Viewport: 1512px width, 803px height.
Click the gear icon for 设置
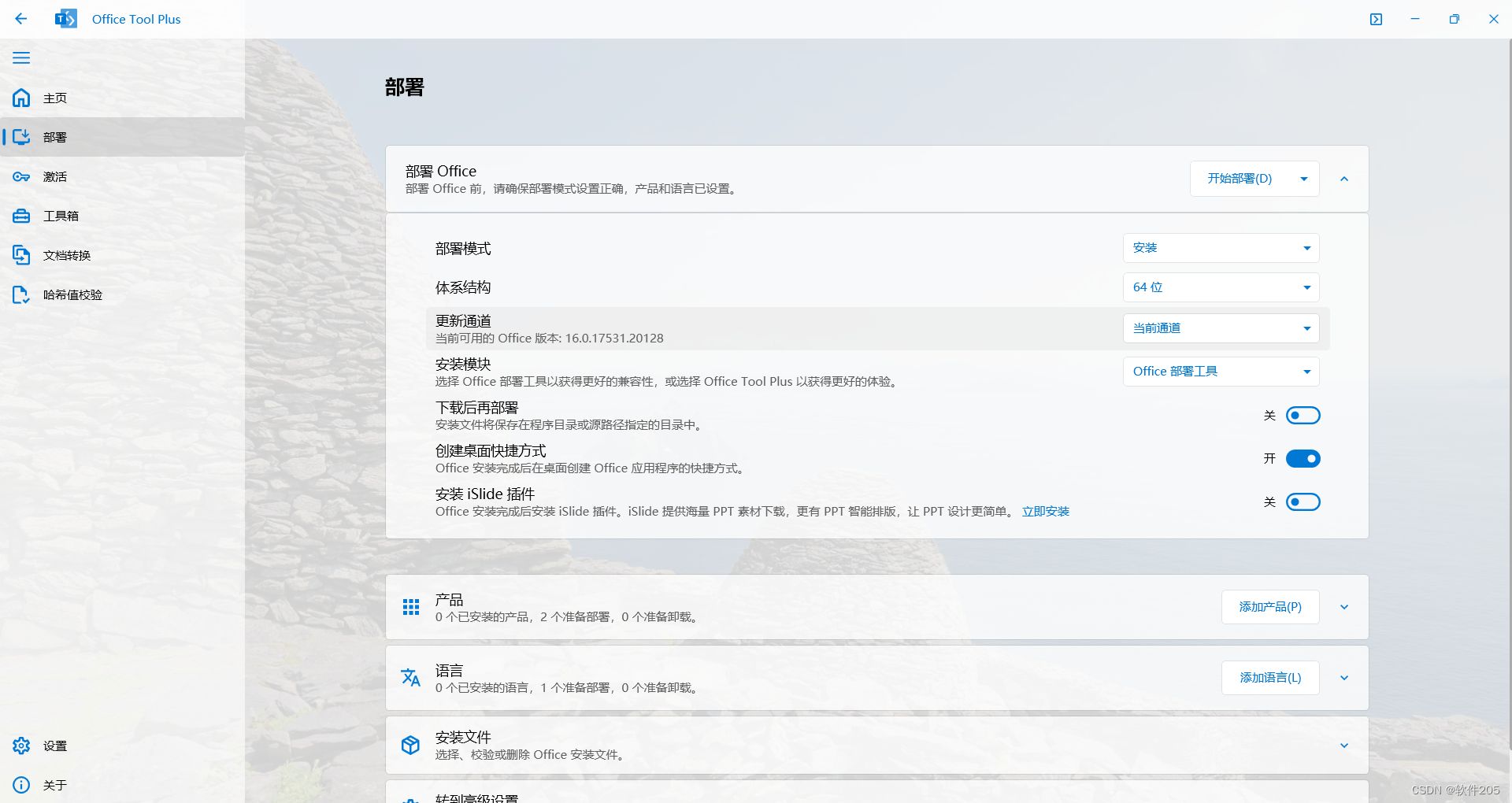click(21, 746)
